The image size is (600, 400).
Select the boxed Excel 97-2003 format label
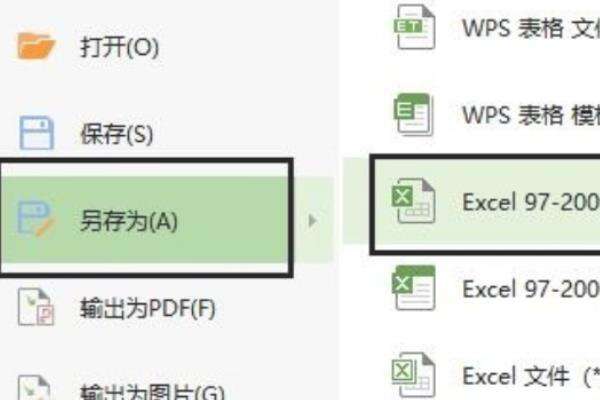tap(531, 202)
